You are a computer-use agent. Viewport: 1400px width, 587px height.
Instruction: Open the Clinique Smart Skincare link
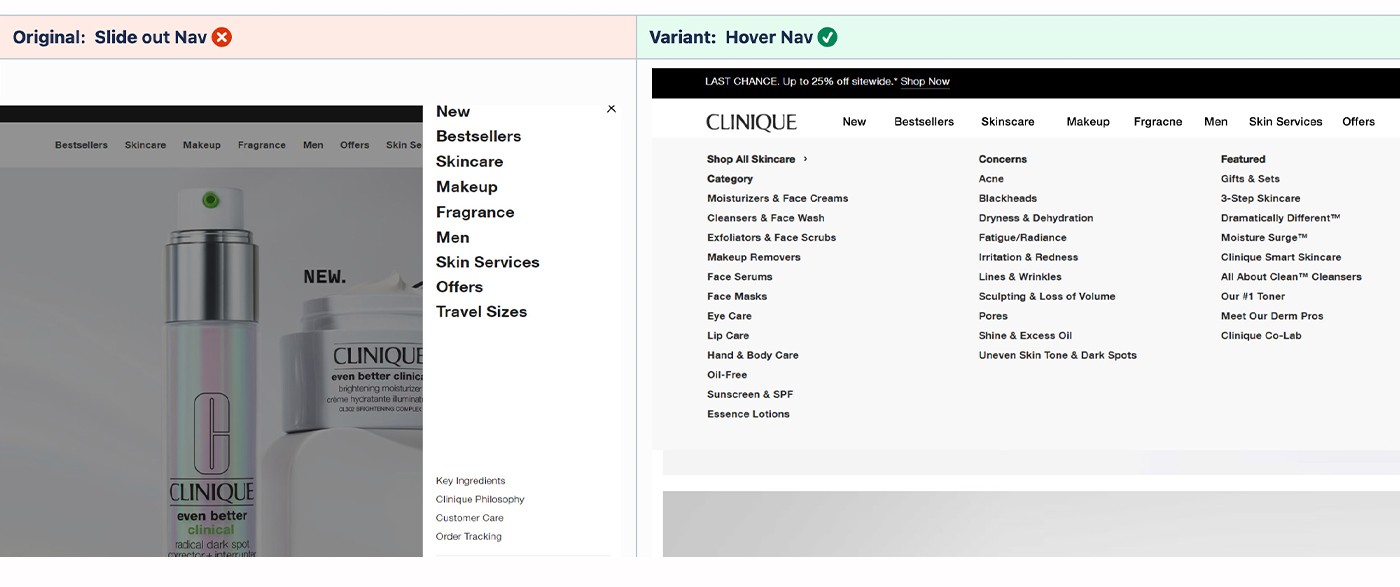click(x=1281, y=257)
